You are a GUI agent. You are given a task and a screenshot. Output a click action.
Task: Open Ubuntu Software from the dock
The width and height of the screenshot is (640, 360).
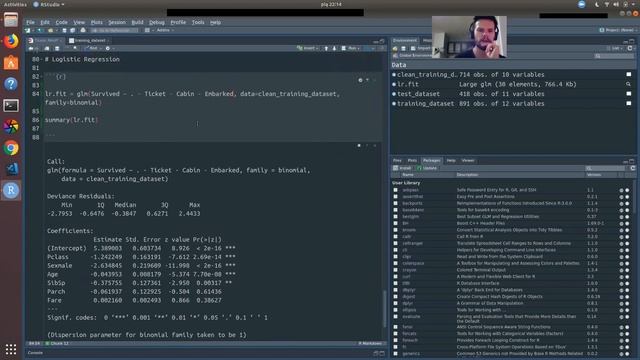[x=11, y=63]
